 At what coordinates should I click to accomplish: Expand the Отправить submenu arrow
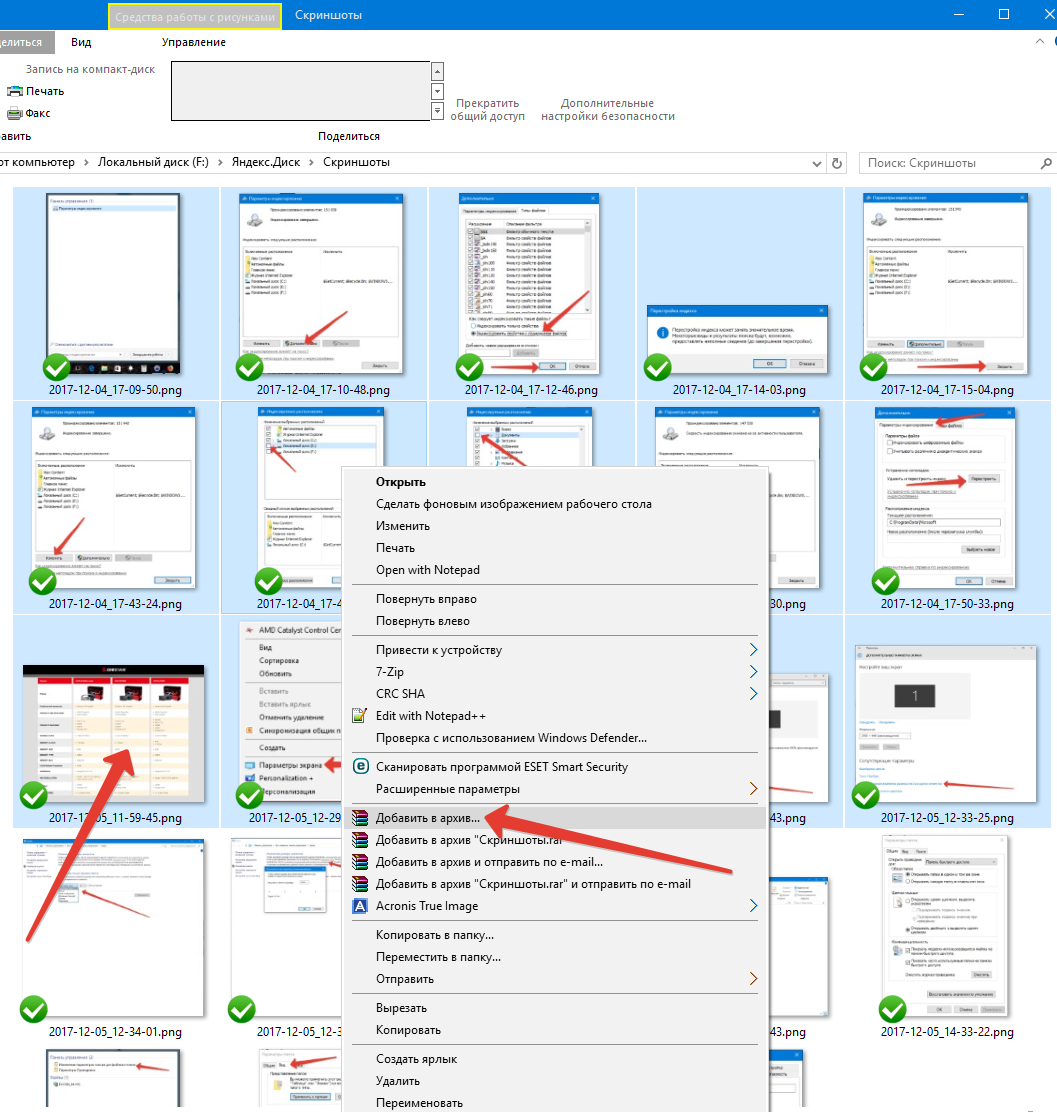pyautogui.click(x=753, y=979)
